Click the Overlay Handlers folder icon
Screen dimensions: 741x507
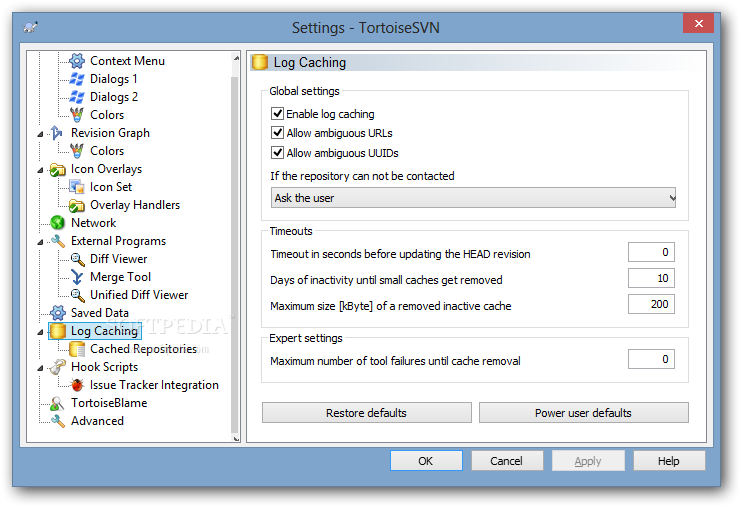coord(77,205)
